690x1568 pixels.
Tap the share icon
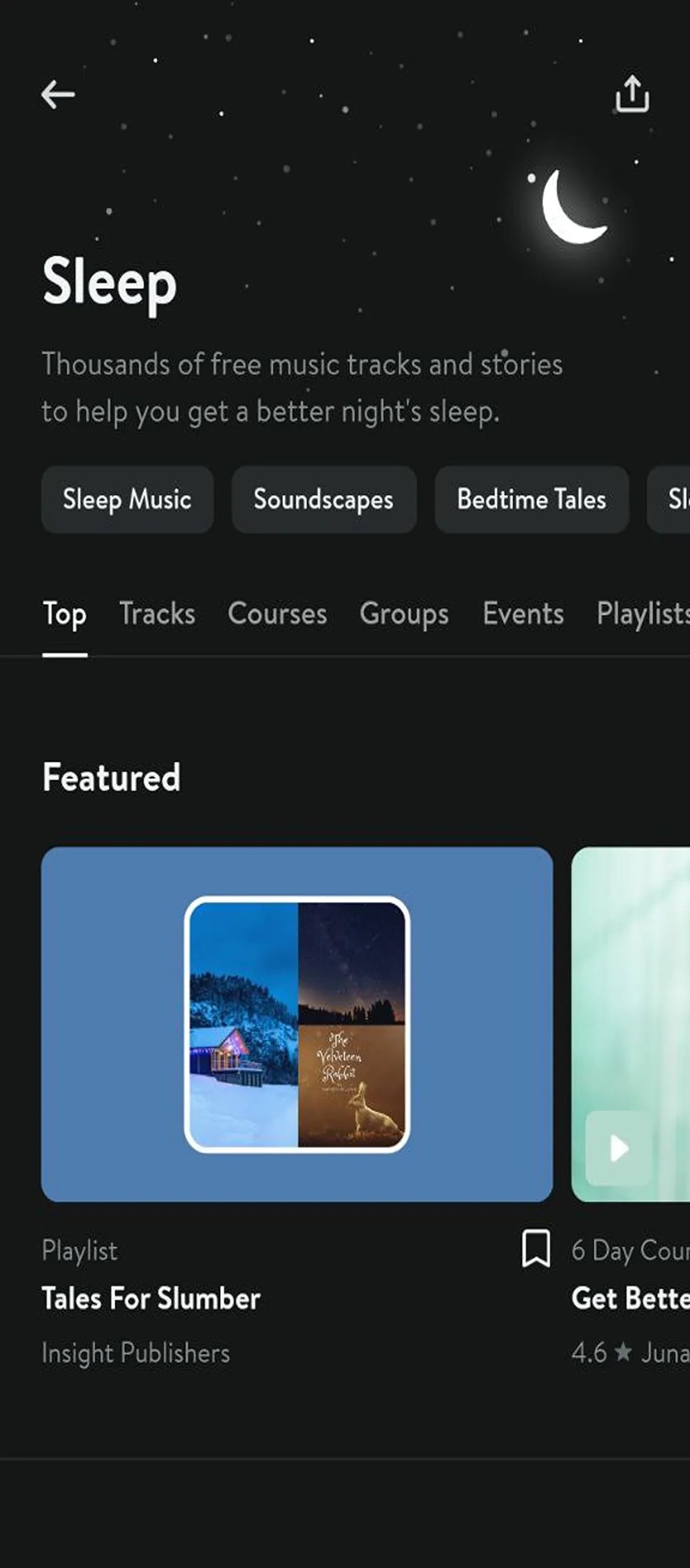633,94
